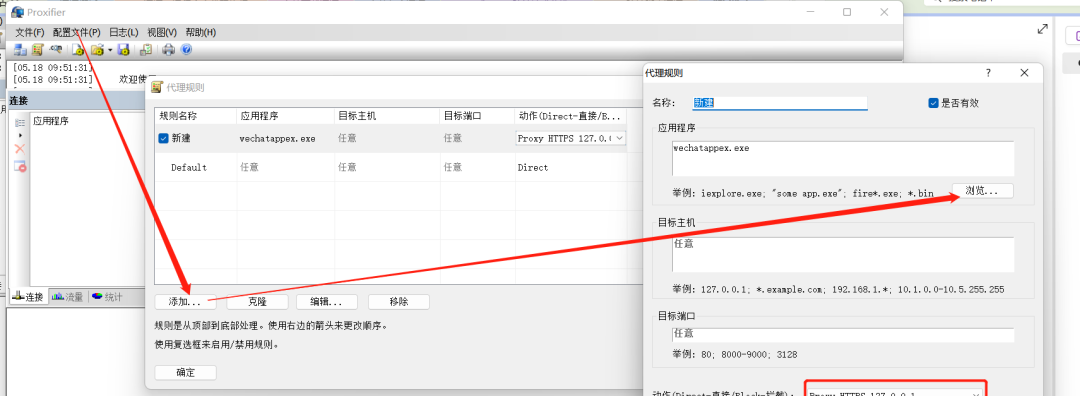Click the Print toolbar icon

(x=169, y=50)
